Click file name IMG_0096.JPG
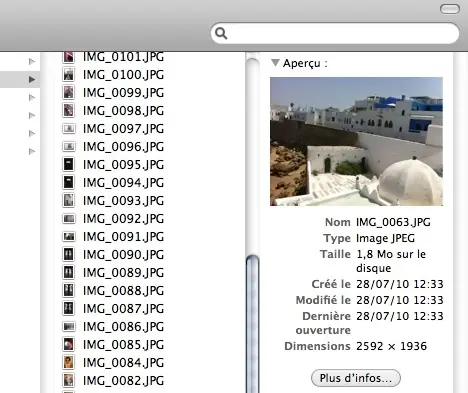Viewport: 468px width, 393px height. point(123,147)
